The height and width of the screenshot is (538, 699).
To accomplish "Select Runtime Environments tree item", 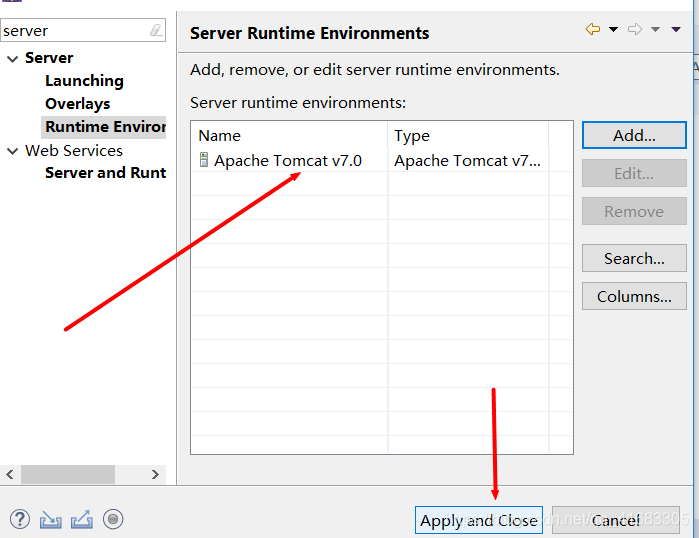I will (x=105, y=127).
